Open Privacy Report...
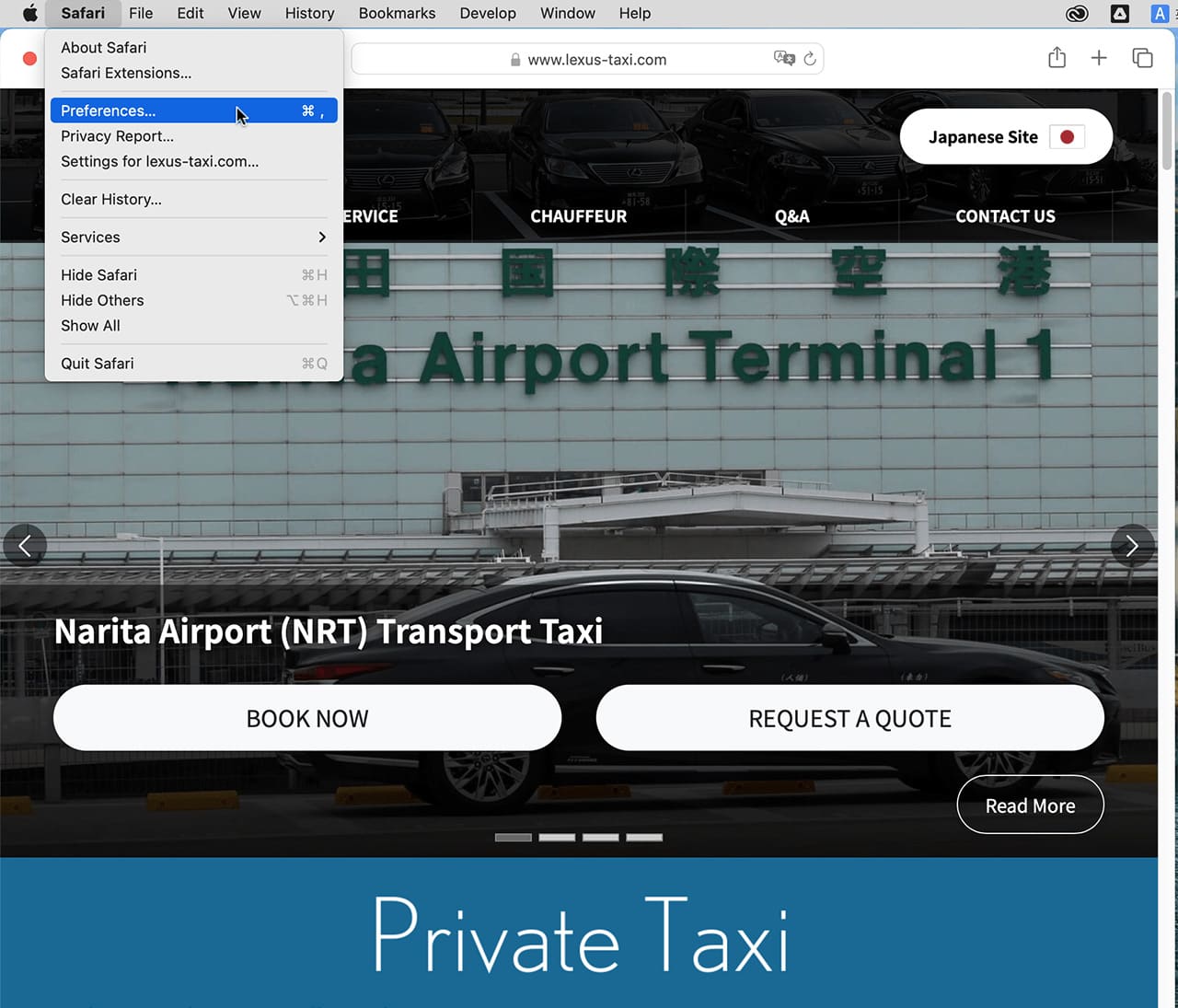1178x1008 pixels. (x=194, y=136)
